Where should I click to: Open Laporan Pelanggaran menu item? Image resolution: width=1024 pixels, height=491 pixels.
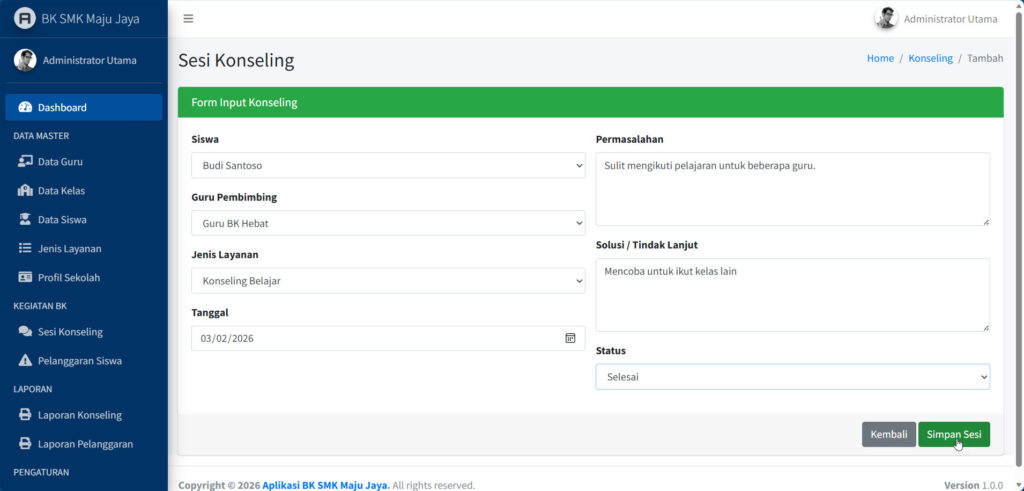[x=85, y=443]
